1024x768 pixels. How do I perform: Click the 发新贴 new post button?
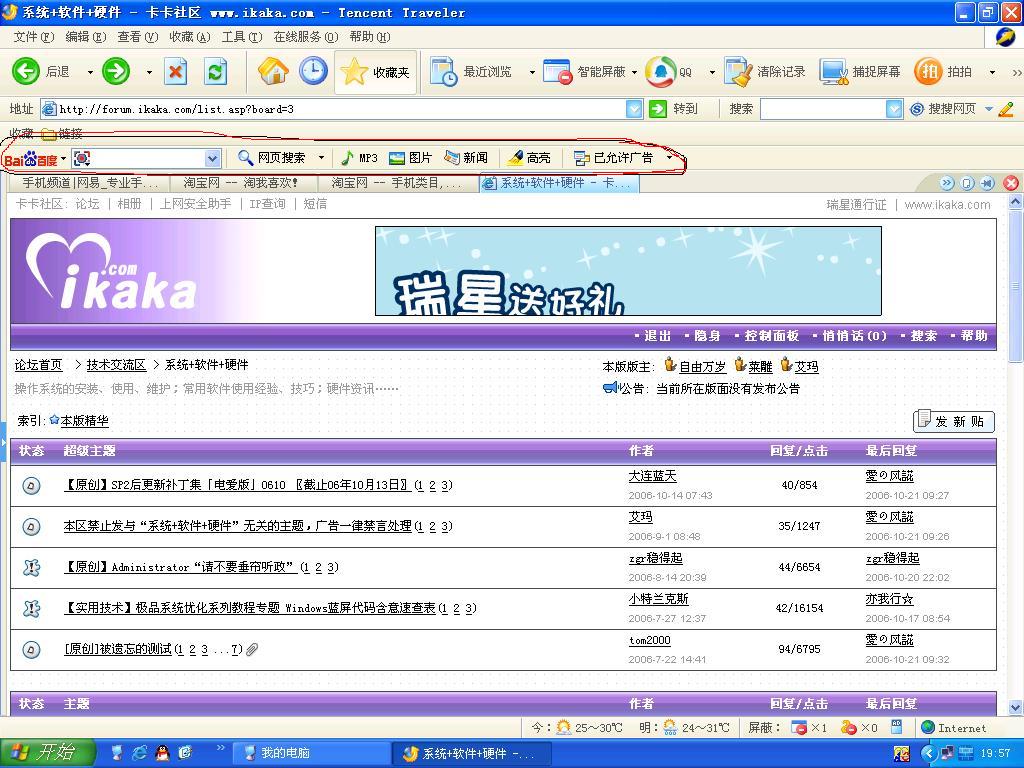(x=953, y=421)
